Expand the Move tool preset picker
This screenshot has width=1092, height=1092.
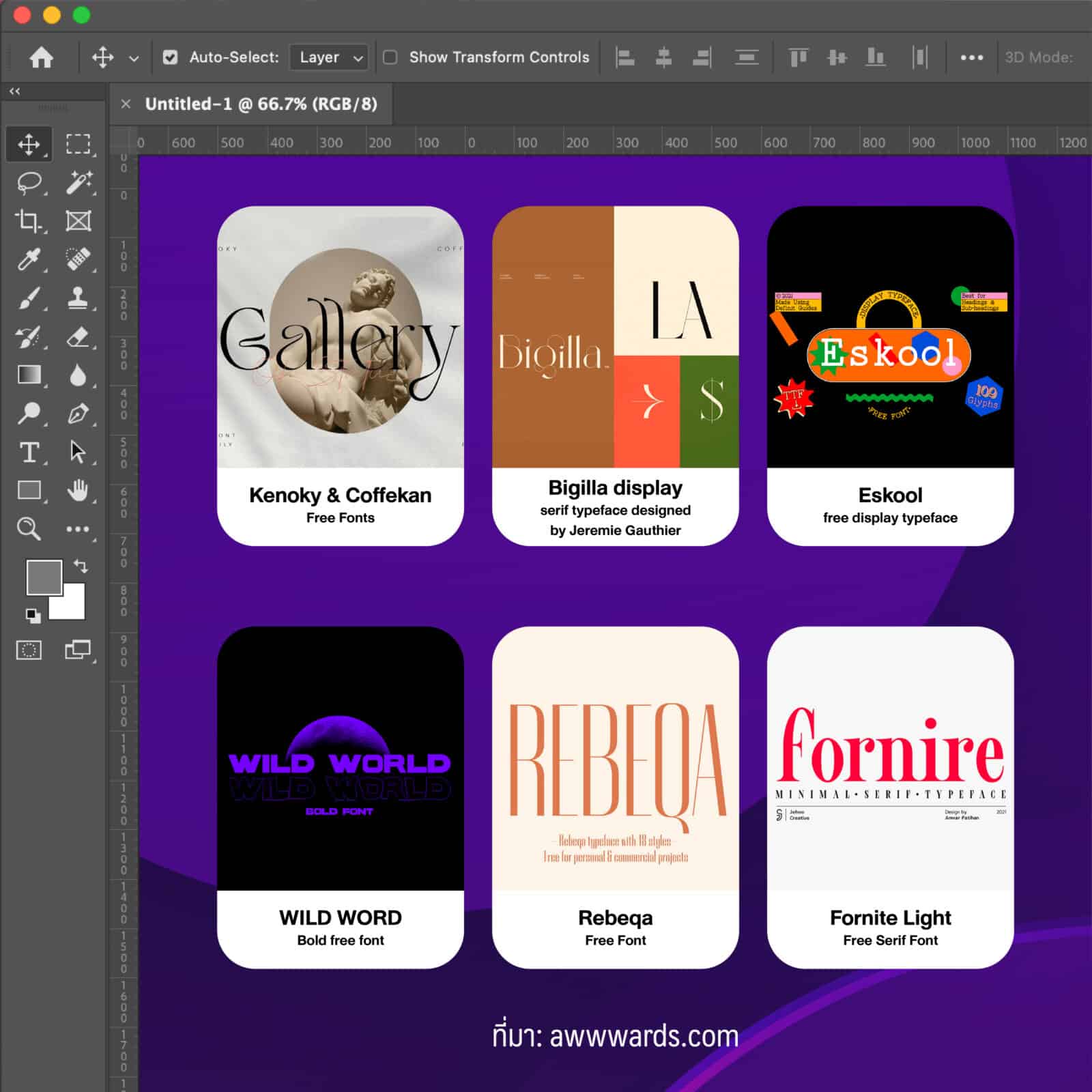point(134,58)
